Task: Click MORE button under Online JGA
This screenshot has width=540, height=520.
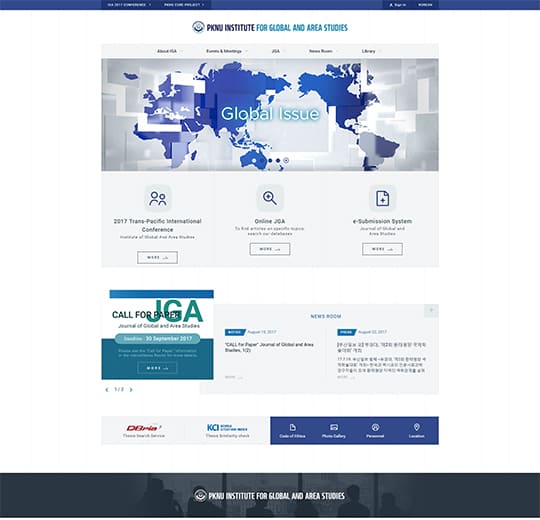Action: coord(270,249)
